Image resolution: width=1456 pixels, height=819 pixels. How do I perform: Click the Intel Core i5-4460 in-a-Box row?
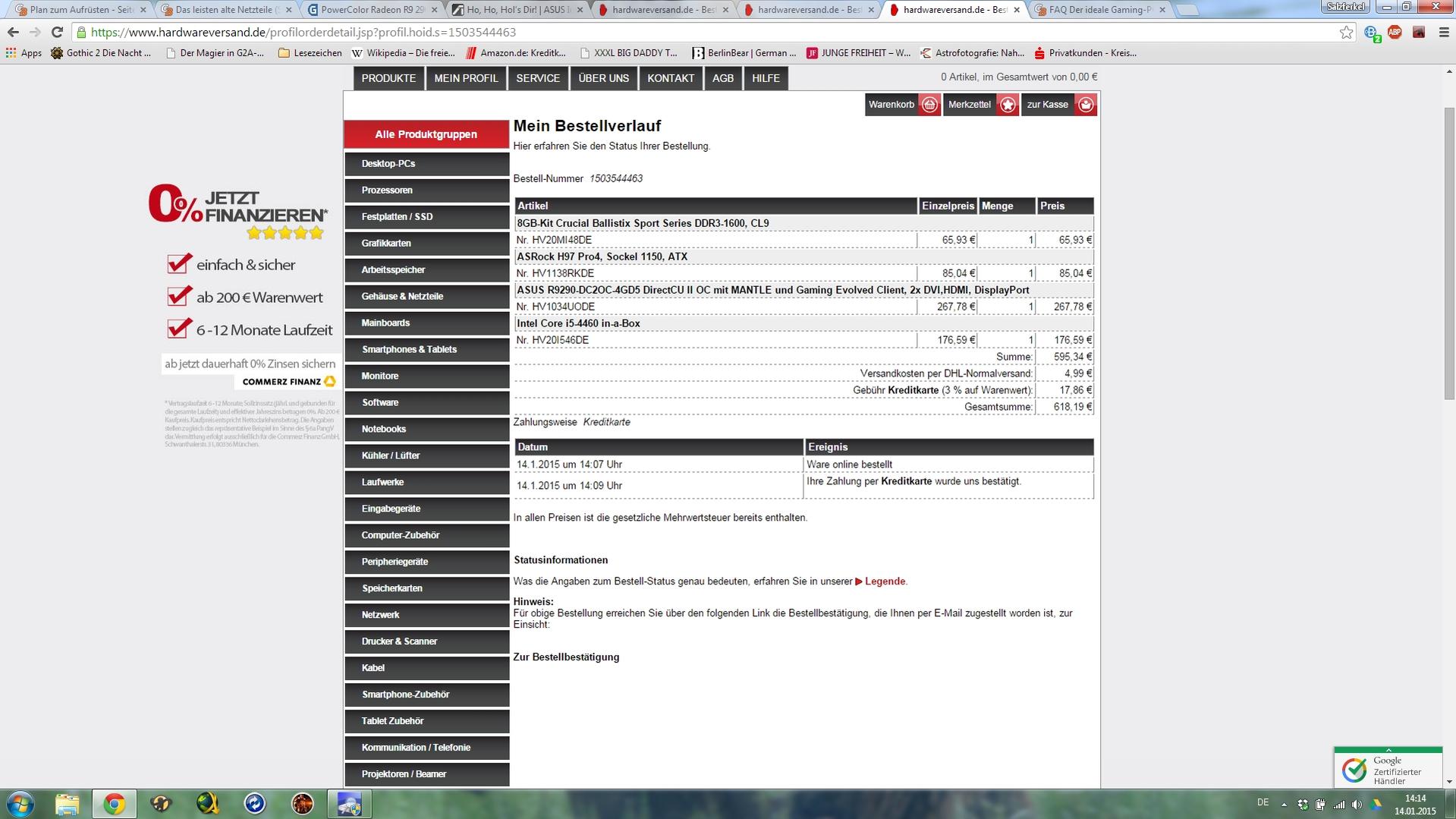tap(803, 323)
